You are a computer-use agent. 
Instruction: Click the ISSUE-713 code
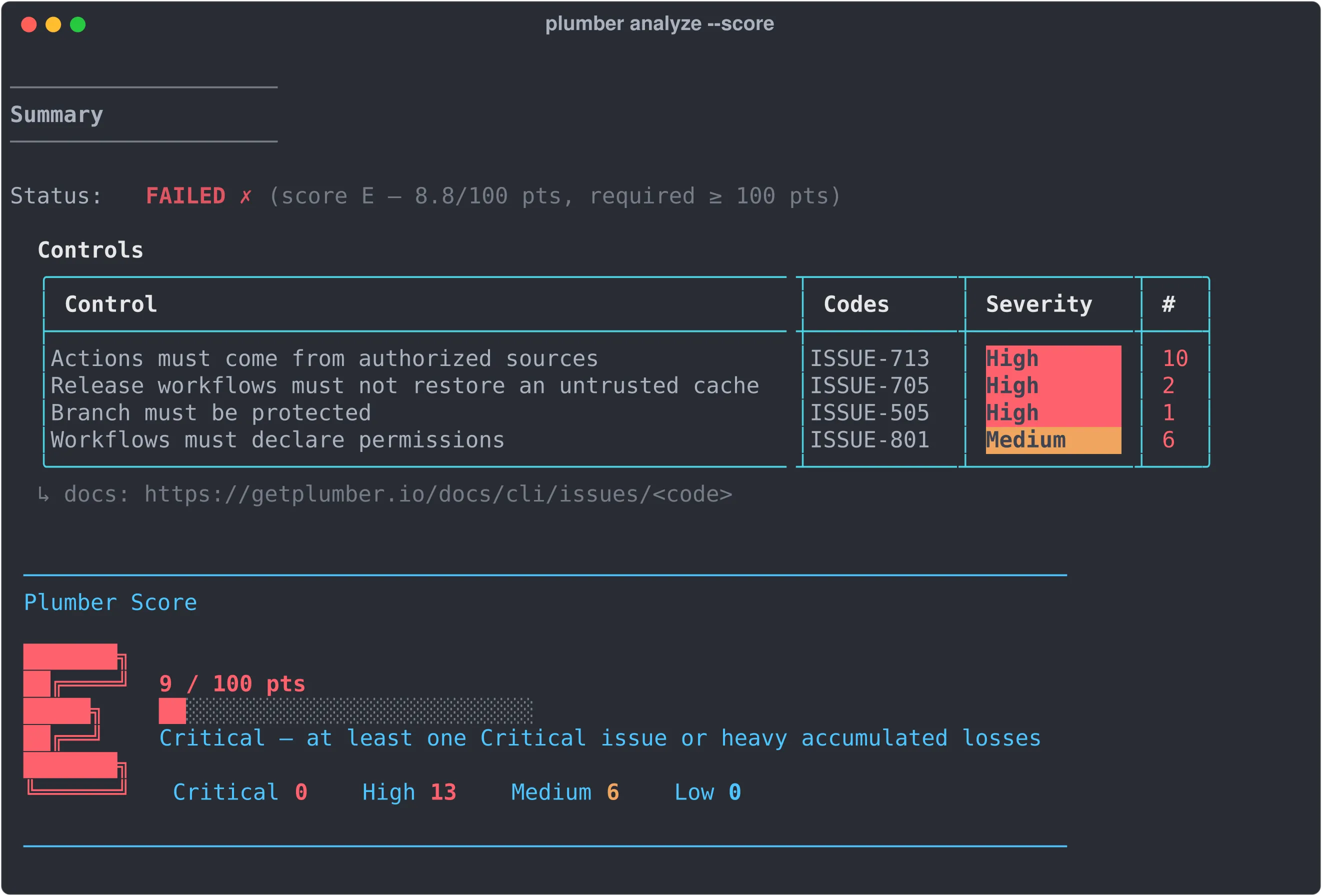pos(869,359)
